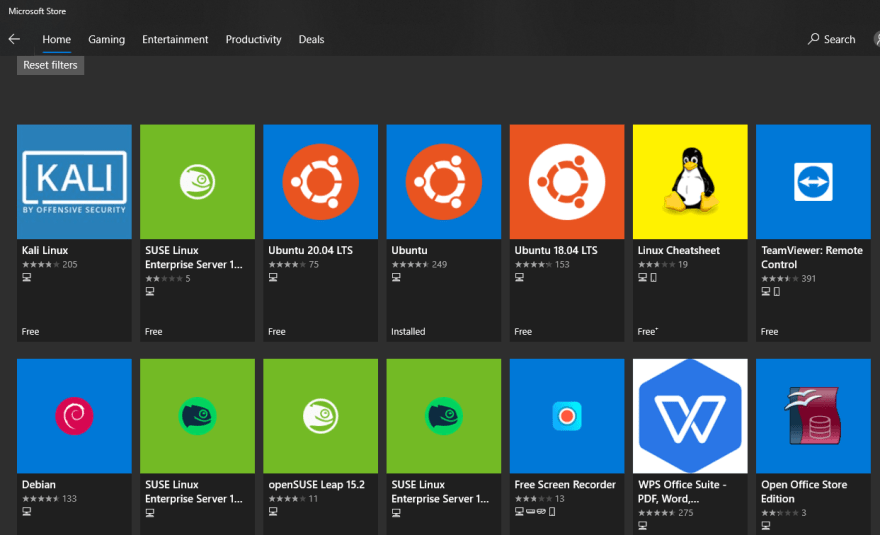The height and width of the screenshot is (535, 880).
Task: Click the Installed label under Ubuntu
Action: pos(408,332)
